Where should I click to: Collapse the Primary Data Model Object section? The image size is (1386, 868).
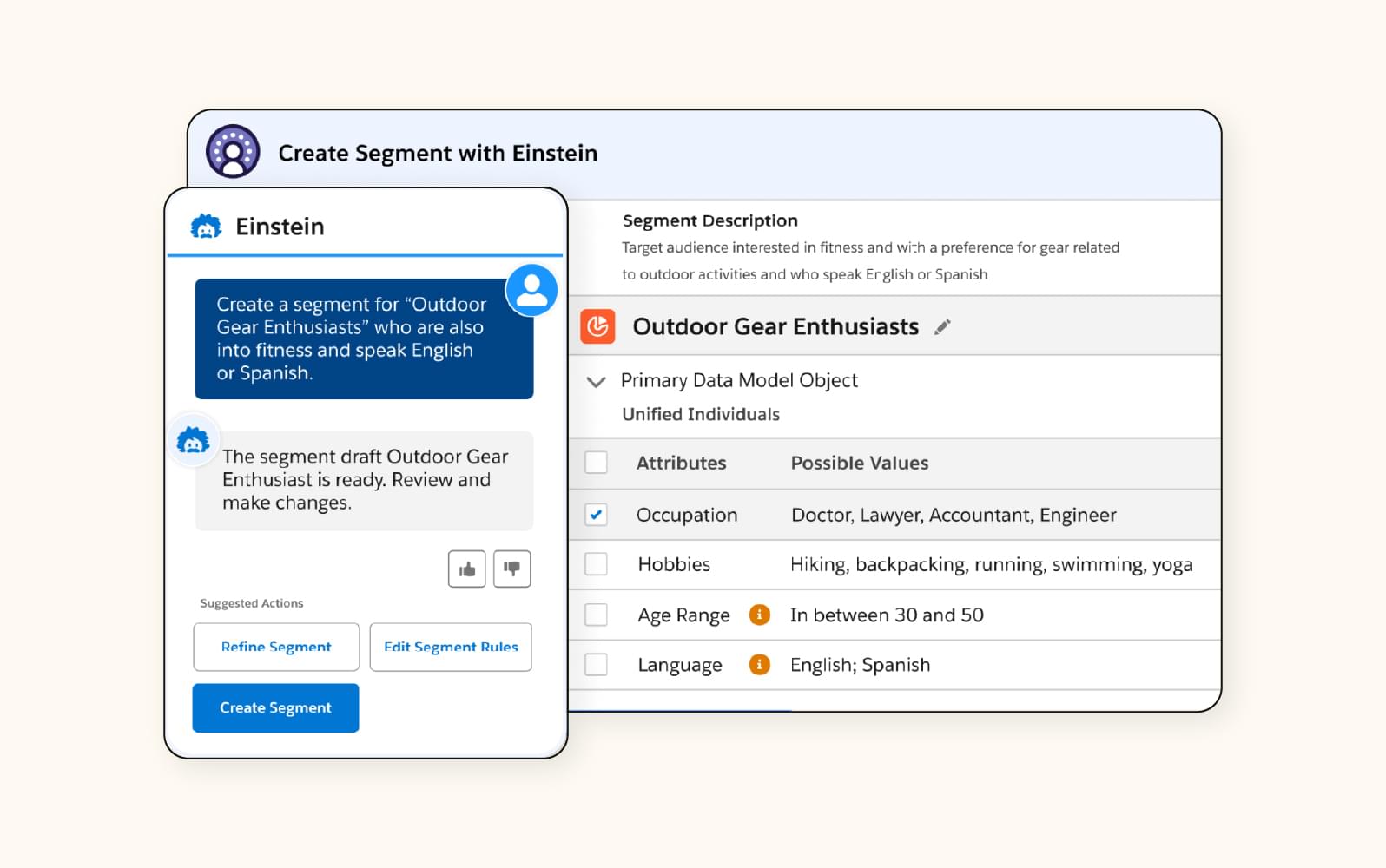point(596,382)
